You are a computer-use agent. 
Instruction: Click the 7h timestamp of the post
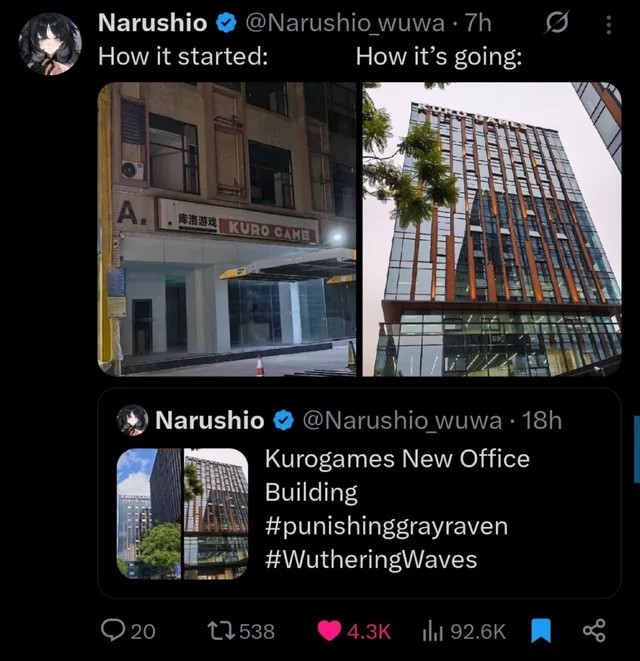478,23
